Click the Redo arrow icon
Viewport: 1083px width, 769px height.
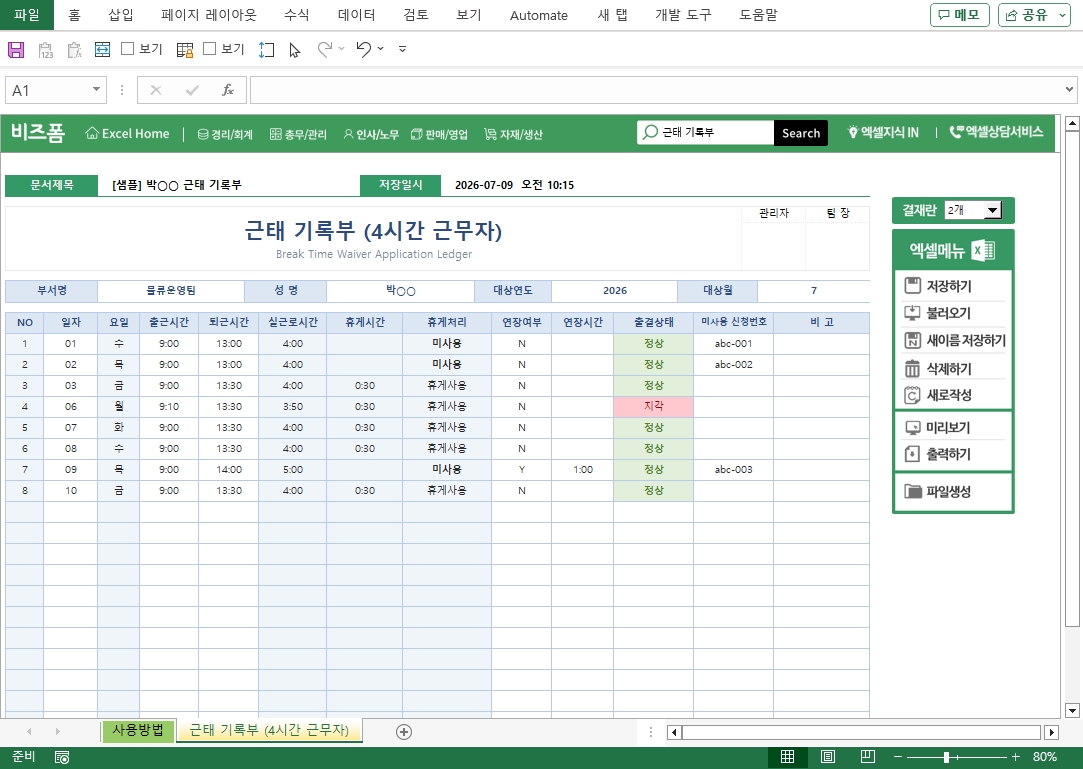(x=325, y=49)
